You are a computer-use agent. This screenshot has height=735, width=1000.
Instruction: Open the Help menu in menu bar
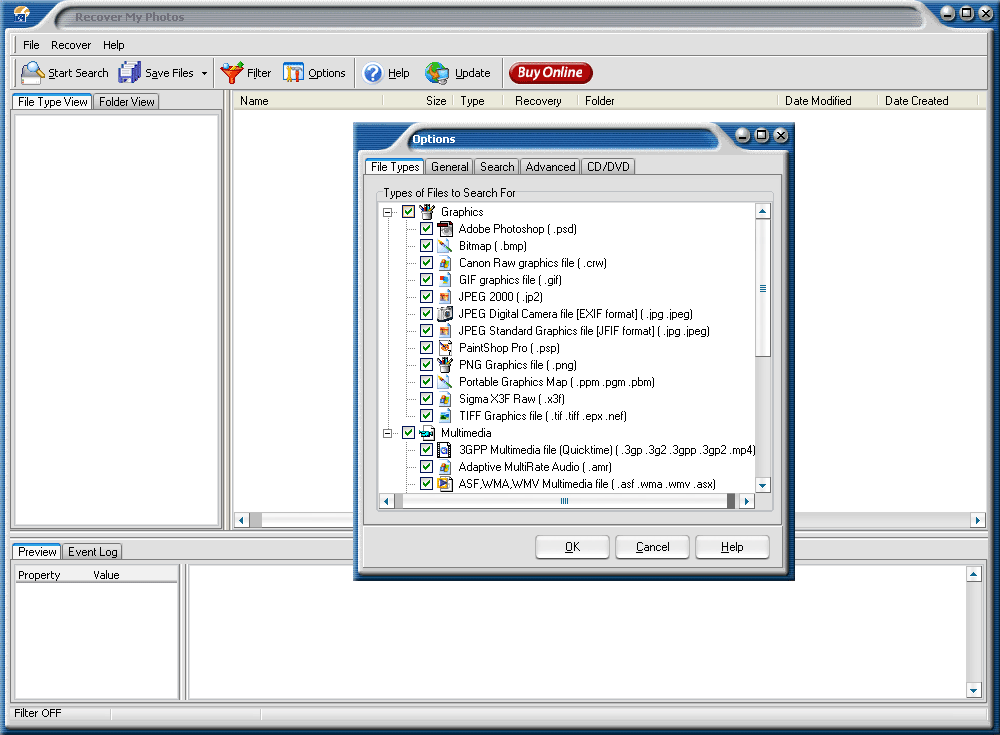[x=114, y=45]
